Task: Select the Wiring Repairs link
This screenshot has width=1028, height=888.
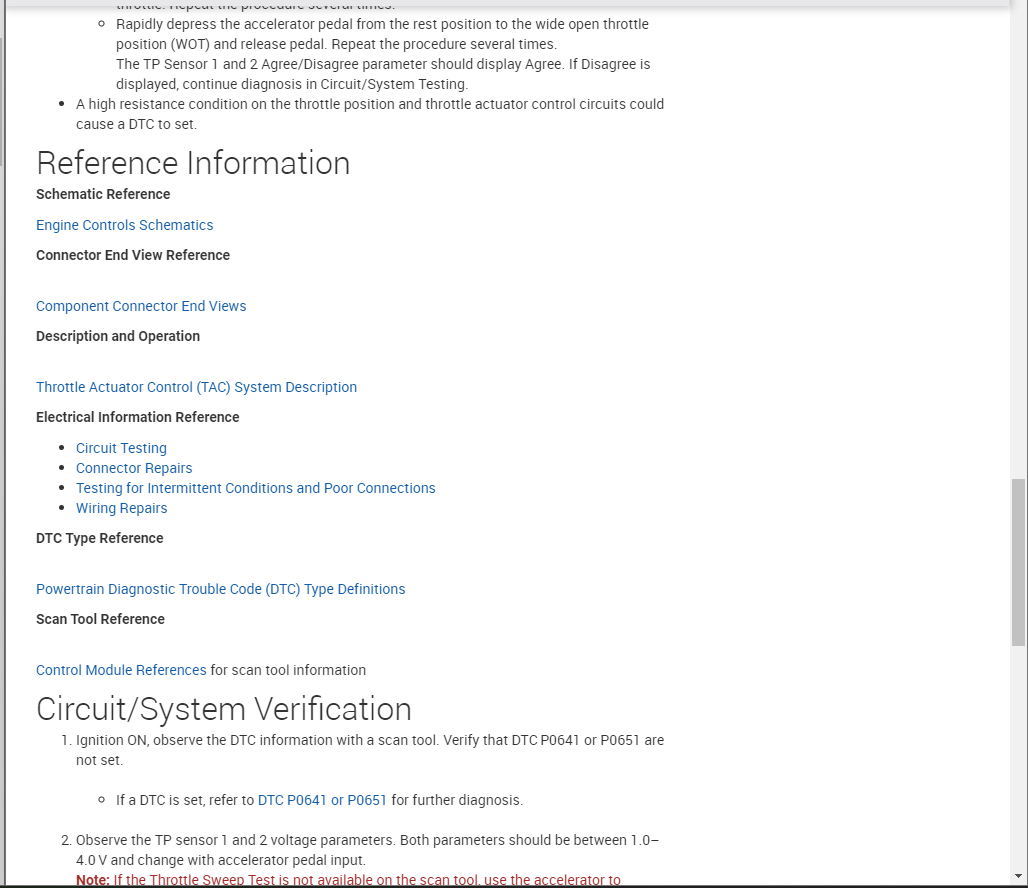Action: (121, 508)
